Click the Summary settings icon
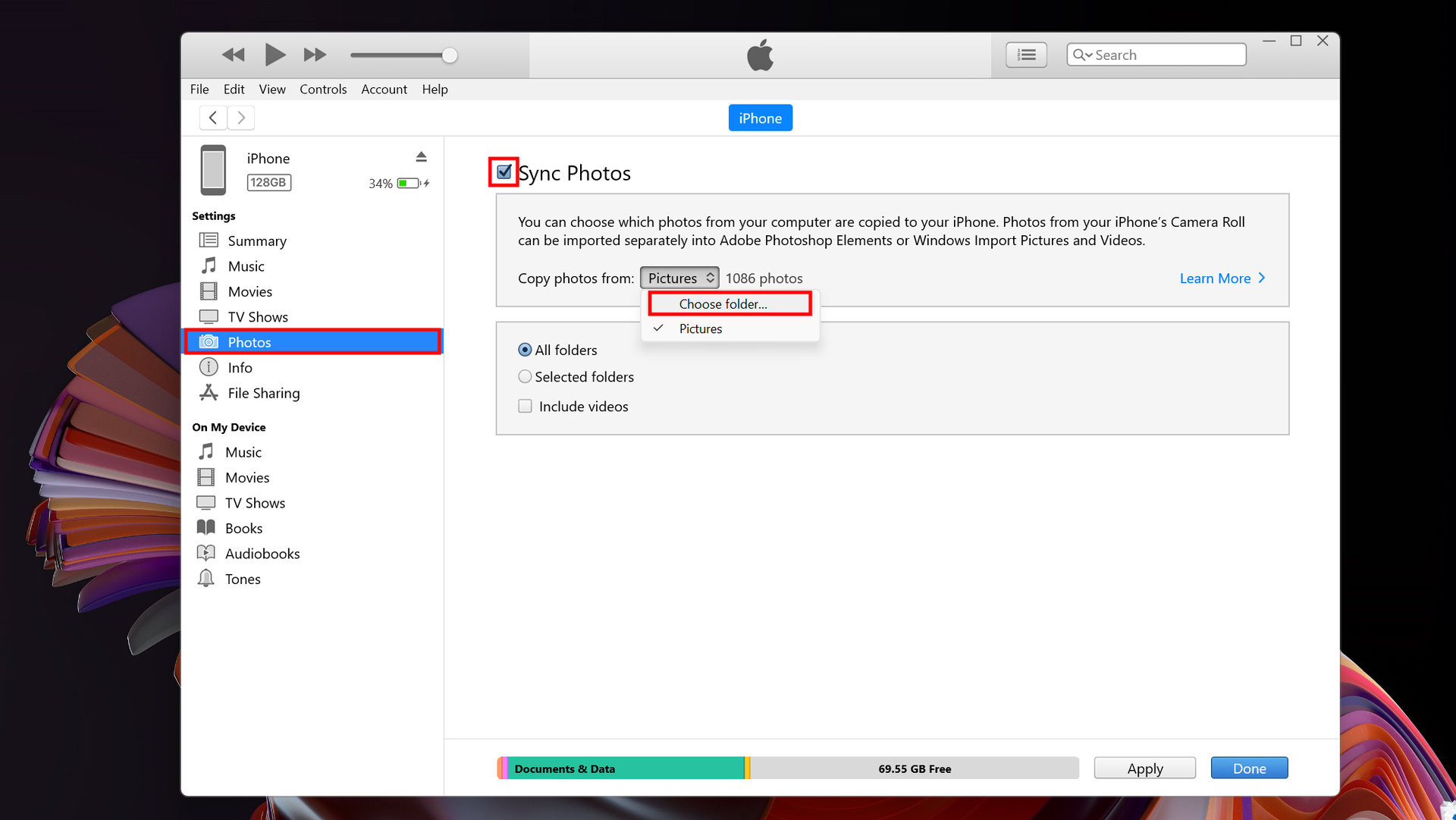This screenshot has height=820, width=1456. [209, 240]
